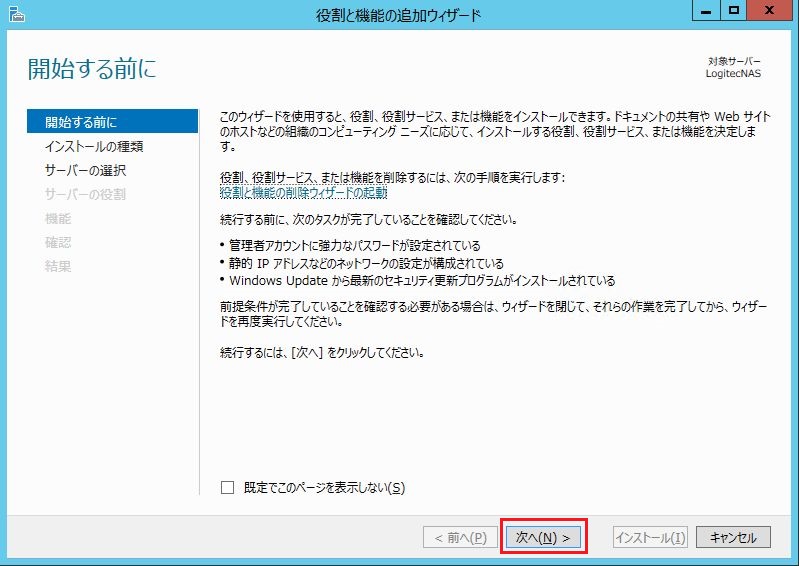Image resolution: width=799 pixels, height=566 pixels.
Task: Click the 役割と機能の追加ウィザード title text
Action: [x=398, y=15]
